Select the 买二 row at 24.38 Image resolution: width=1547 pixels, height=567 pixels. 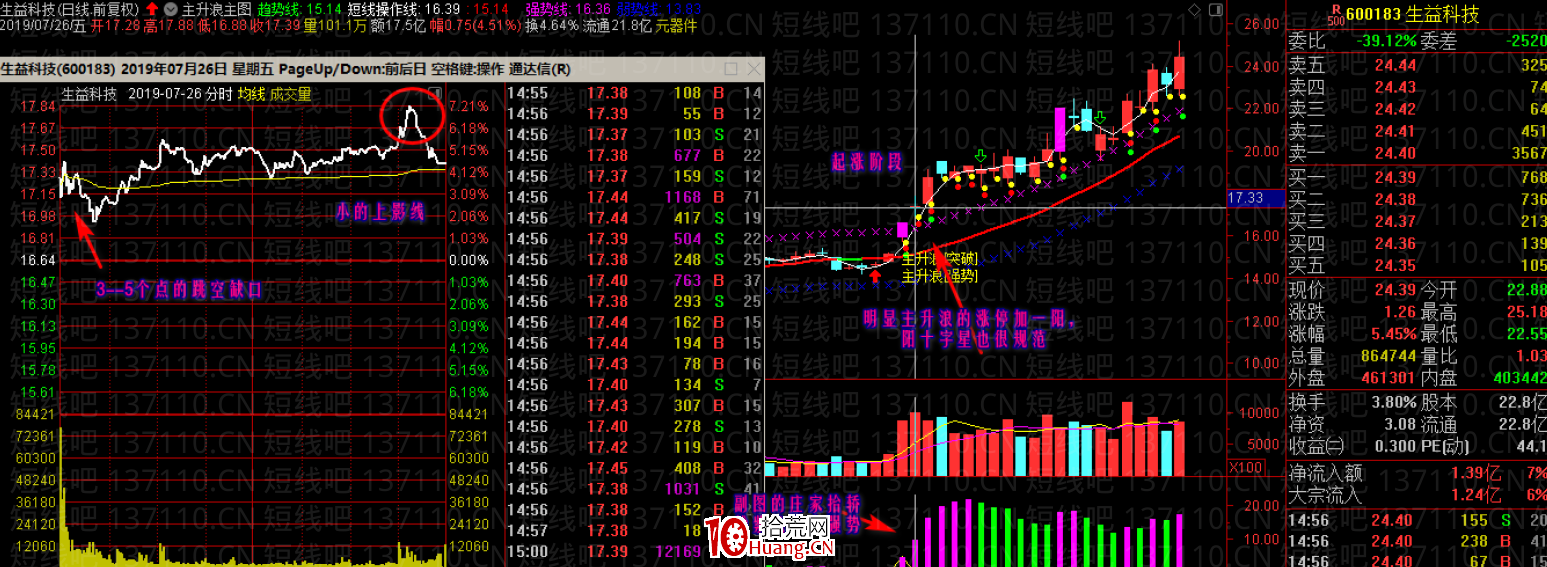tap(1416, 199)
